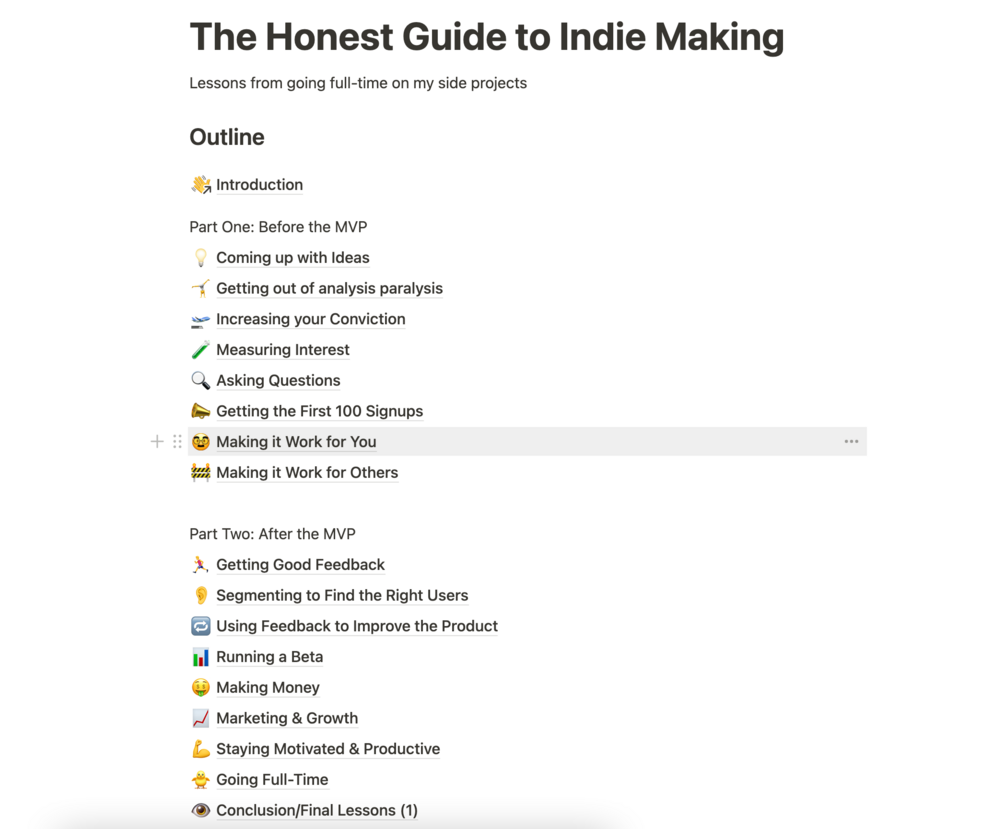Open Segmenting to Find the Right Users

342,596
